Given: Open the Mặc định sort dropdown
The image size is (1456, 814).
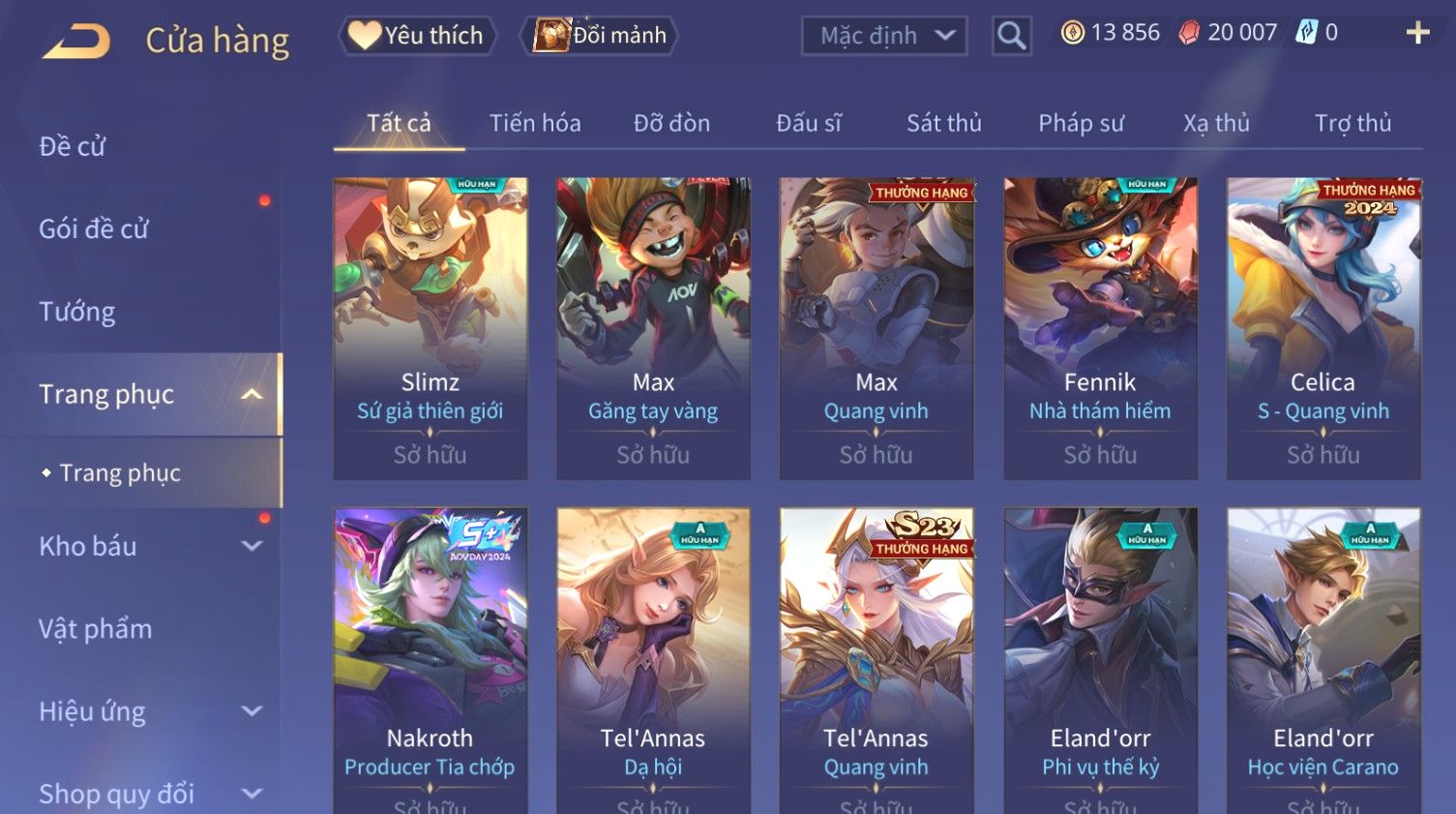Looking at the screenshot, I should tap(884, 36).
